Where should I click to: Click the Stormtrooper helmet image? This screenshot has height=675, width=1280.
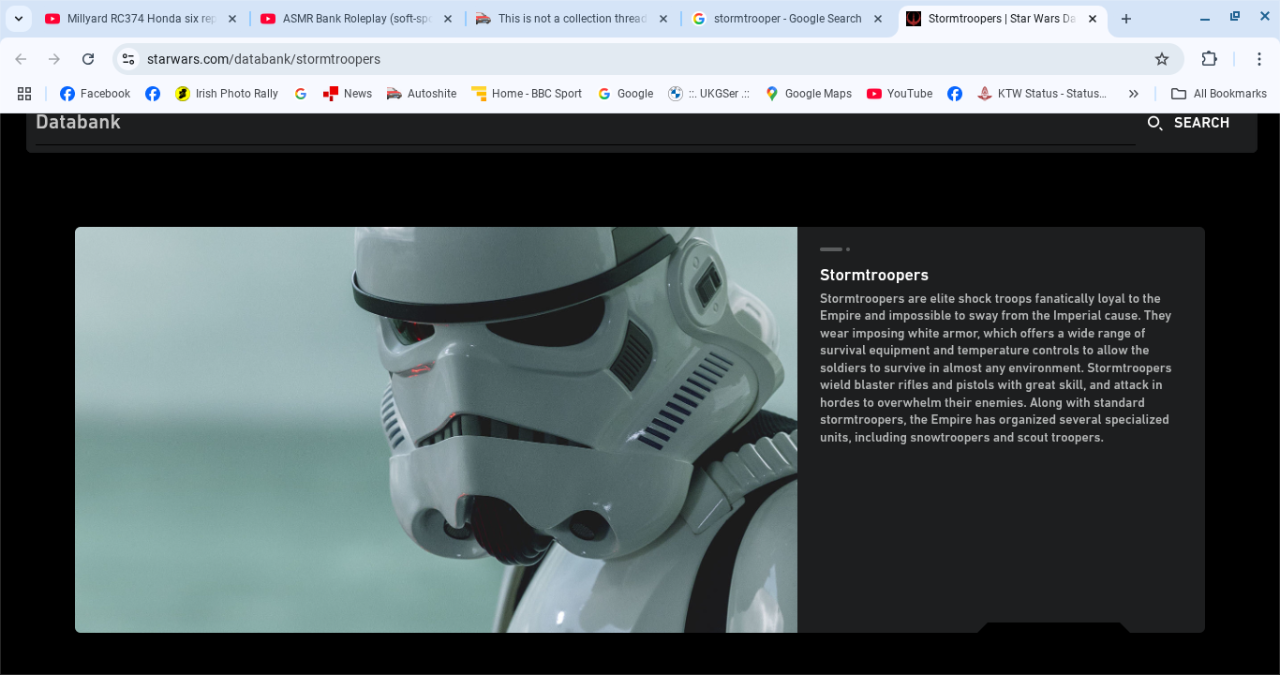(x=436, y=430)
